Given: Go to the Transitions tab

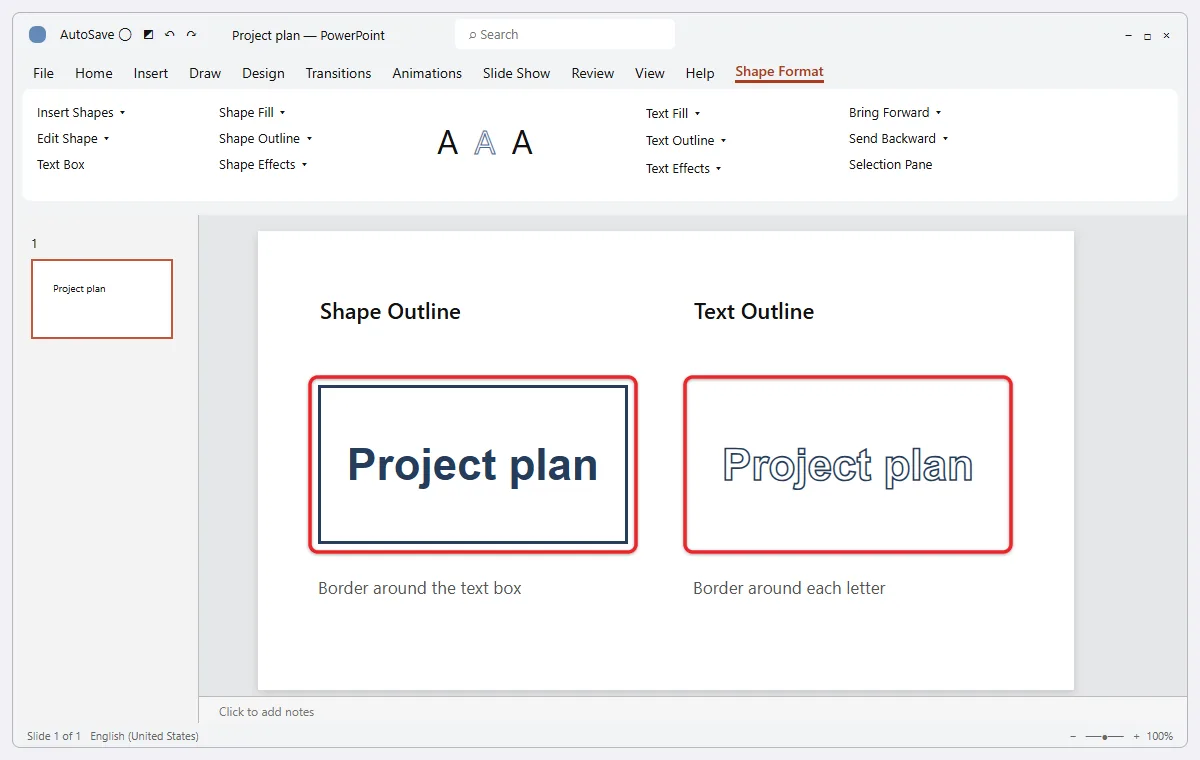Looking at the screenshot, I should coord(338,73).
